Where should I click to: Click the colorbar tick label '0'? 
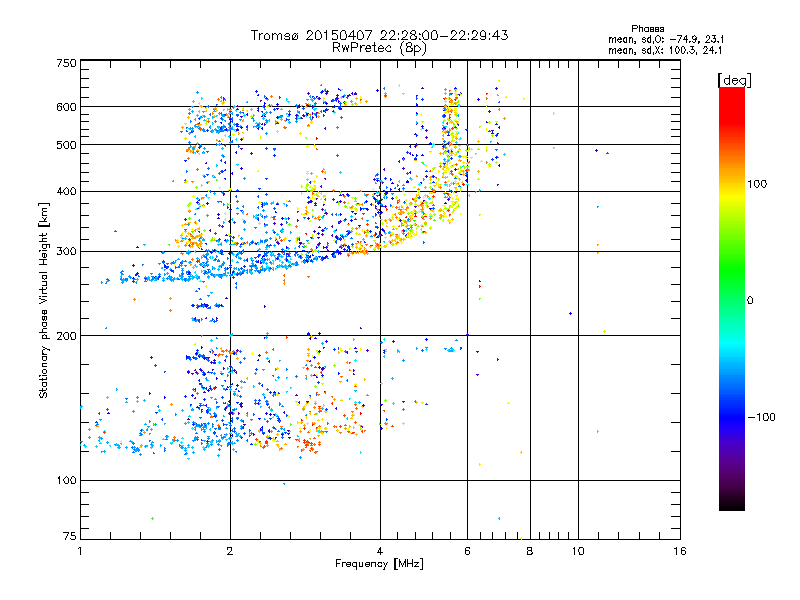[750, 301]
